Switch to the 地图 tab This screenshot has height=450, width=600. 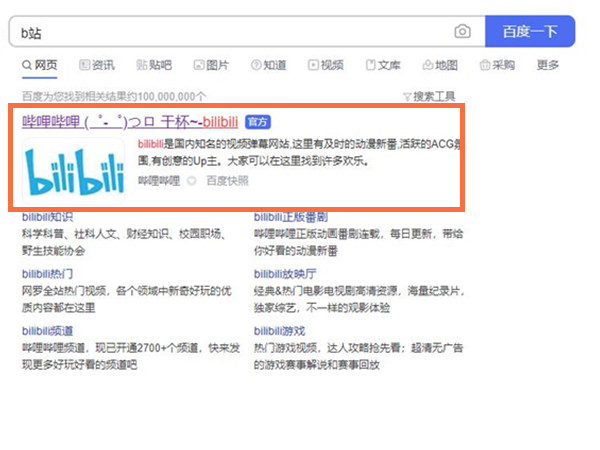tap(440, 65)
